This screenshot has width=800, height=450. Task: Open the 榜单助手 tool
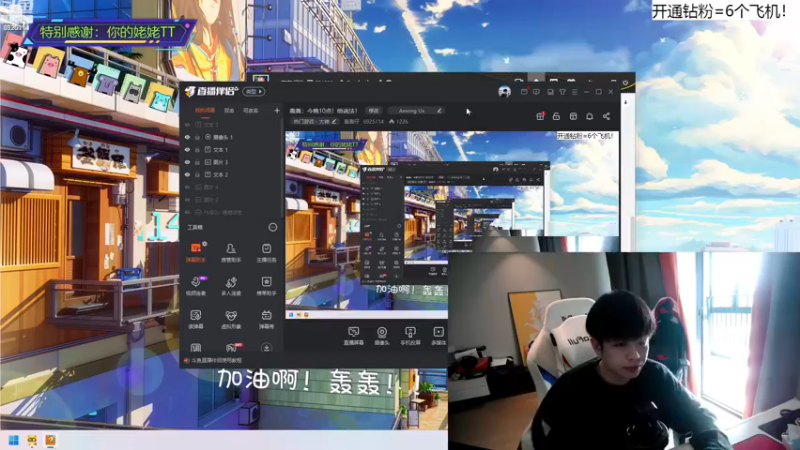click(x=266, y=286)
